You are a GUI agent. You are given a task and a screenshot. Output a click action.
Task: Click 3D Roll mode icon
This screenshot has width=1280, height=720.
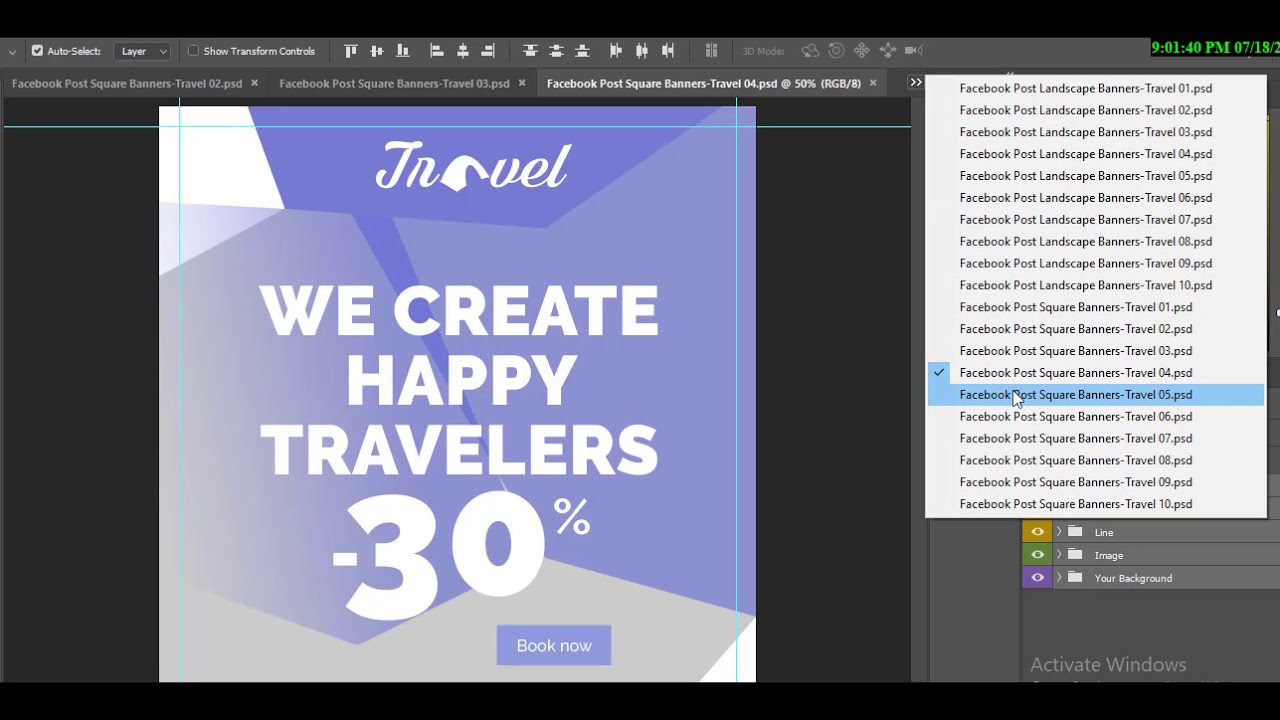click(836, 51)
